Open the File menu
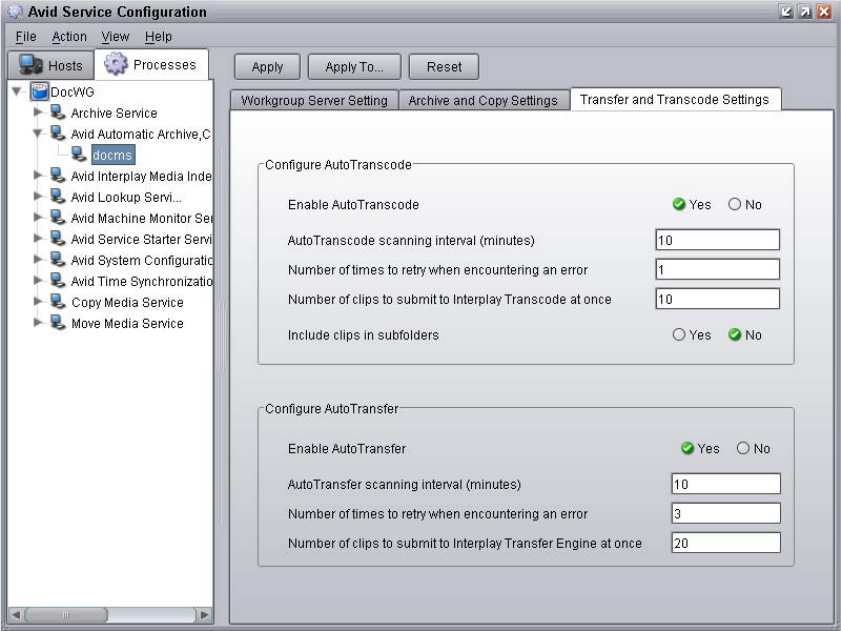 [26, 36]
